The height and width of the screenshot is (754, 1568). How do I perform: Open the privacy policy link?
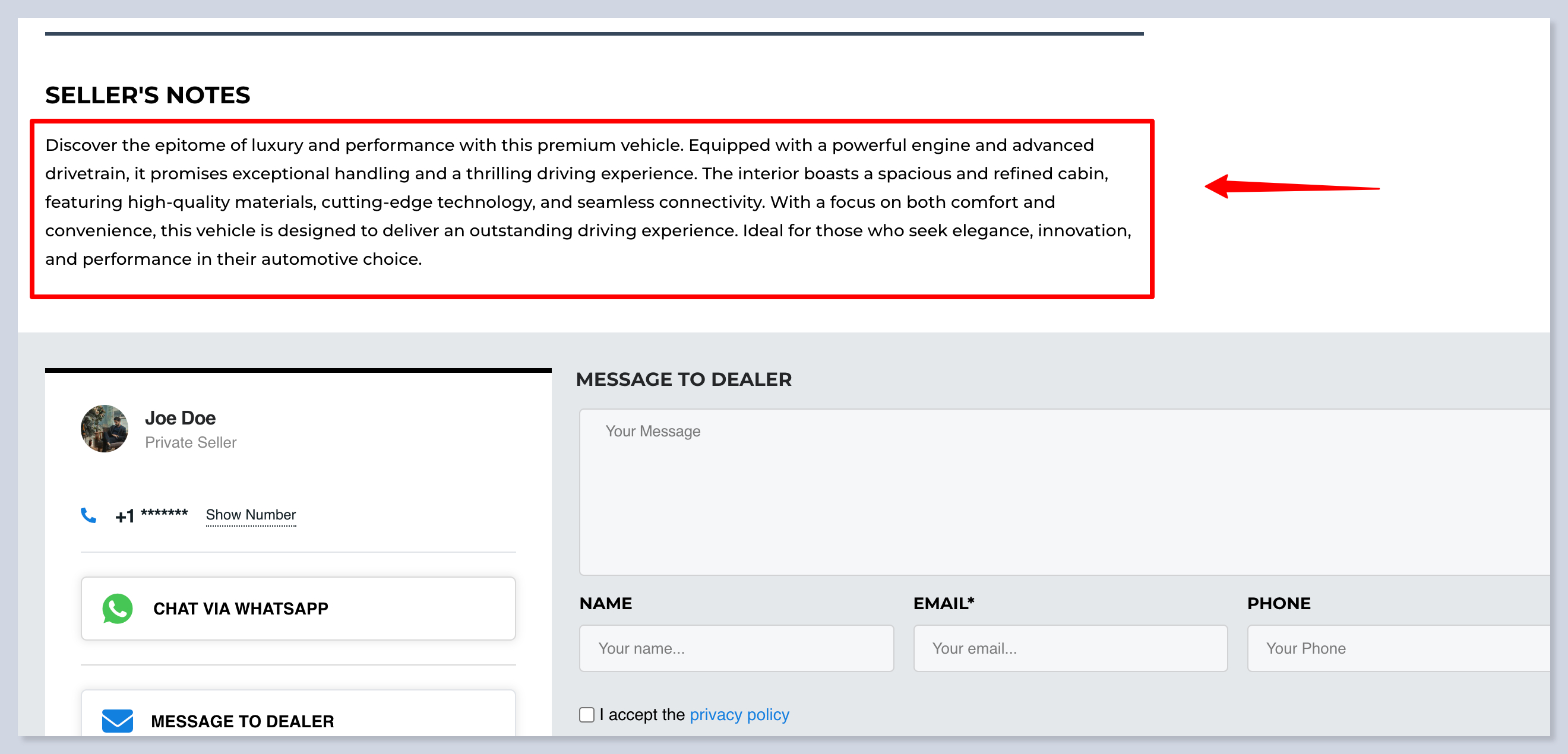739,714
